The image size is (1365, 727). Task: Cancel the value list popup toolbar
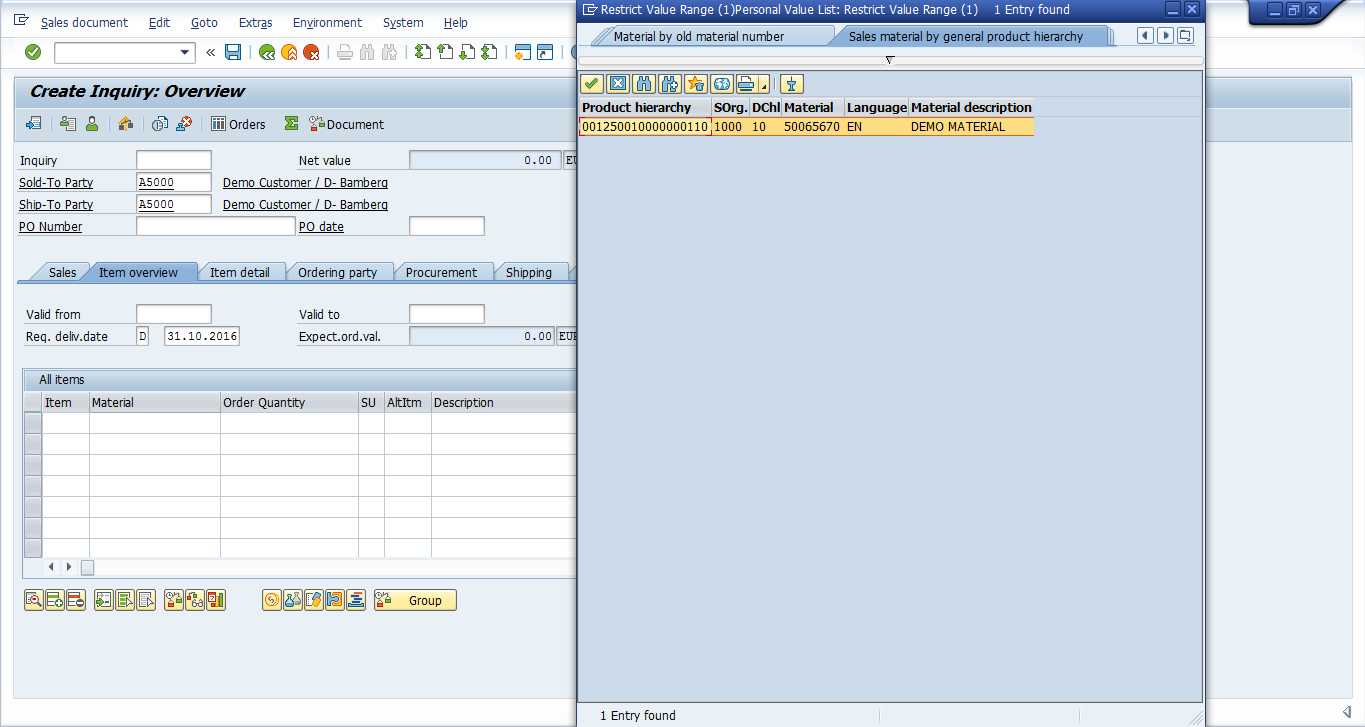[x=618, y=84]
